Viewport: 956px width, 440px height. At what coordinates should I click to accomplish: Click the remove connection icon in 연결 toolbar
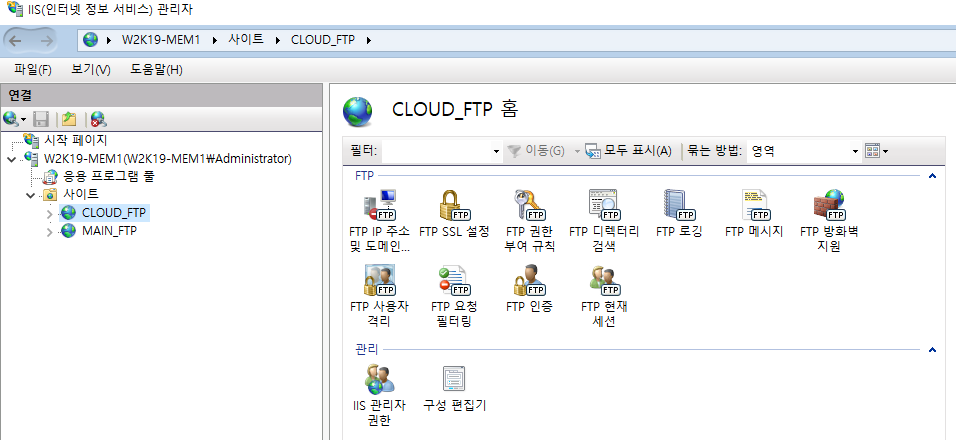(98, 118)
